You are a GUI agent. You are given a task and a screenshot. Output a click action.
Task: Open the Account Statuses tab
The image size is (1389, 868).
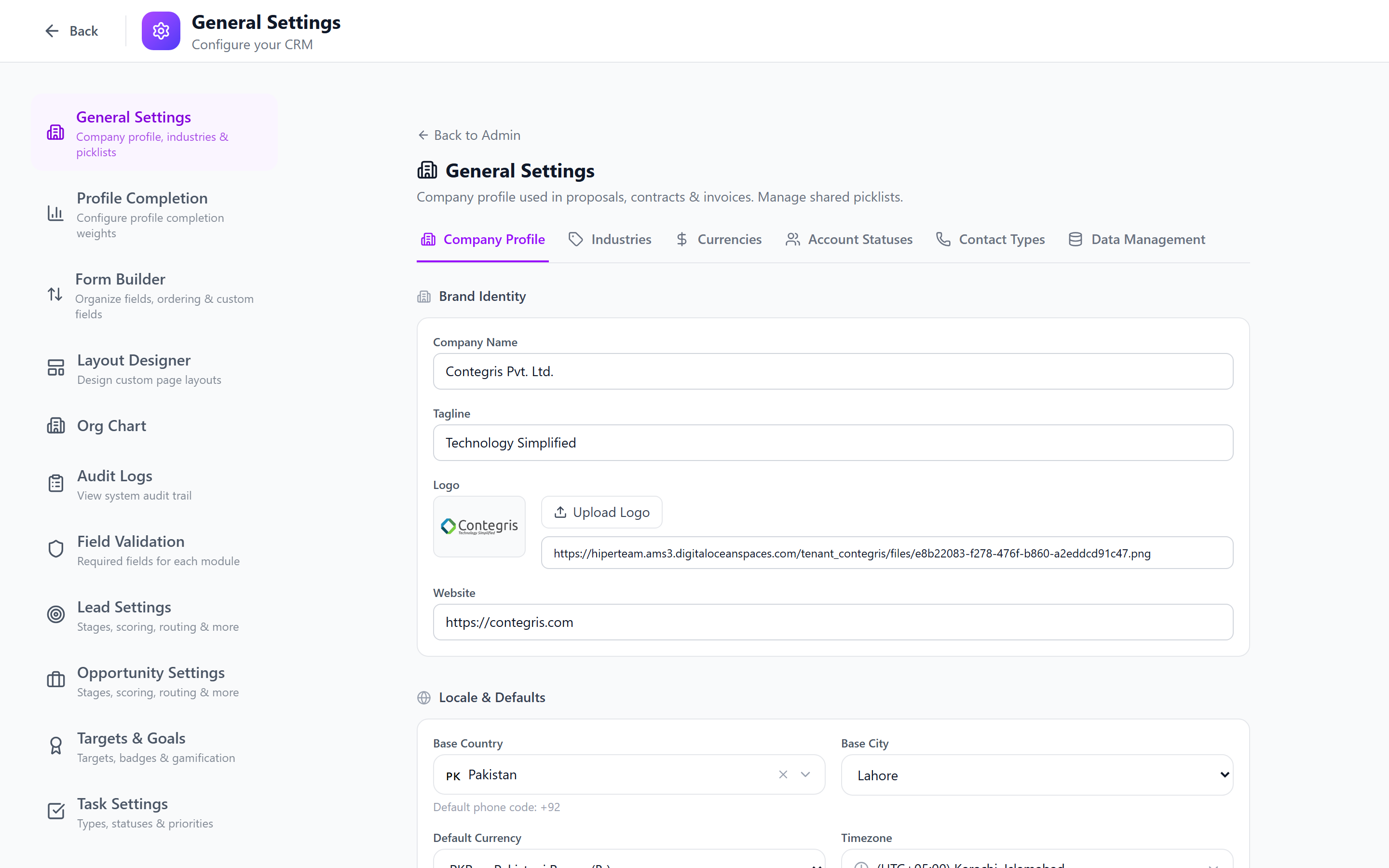(849, 239)
